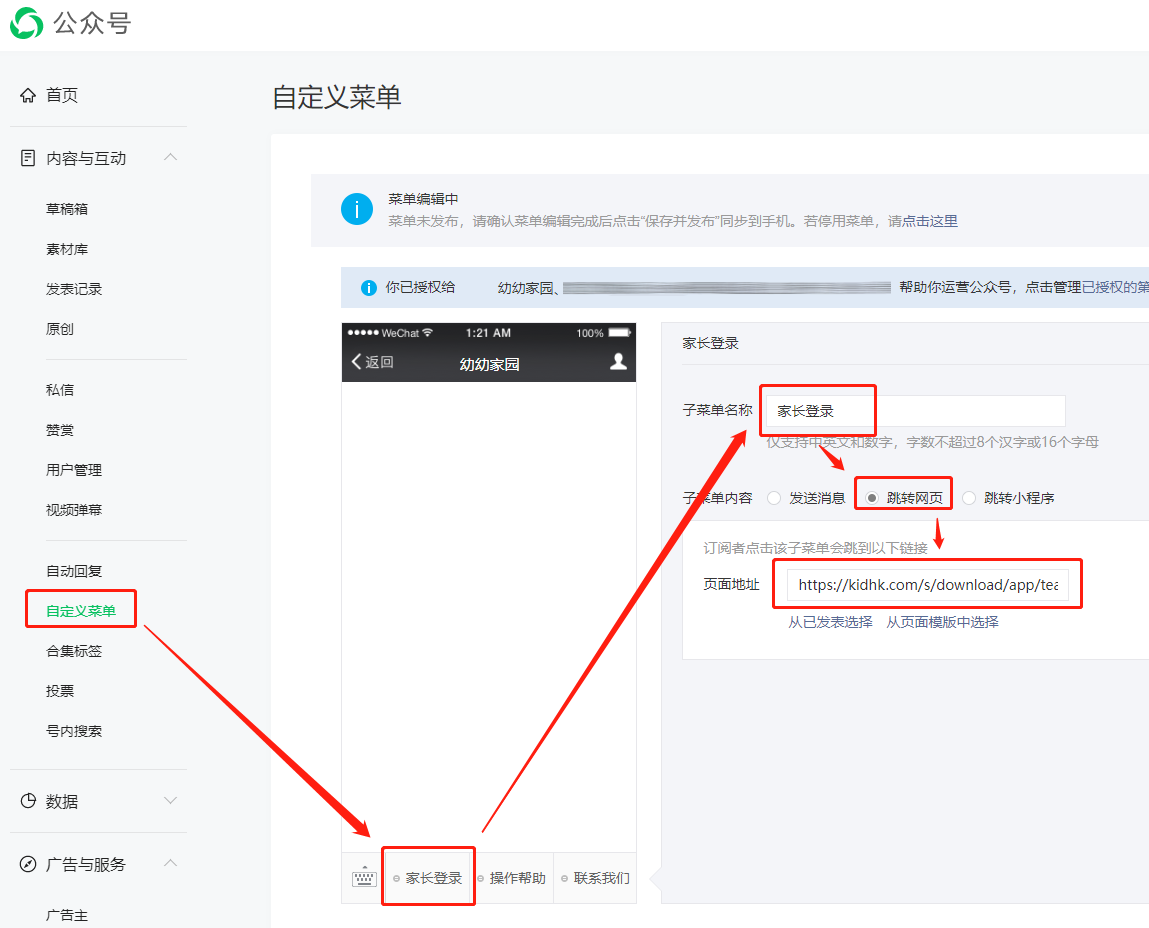
Task: Collapse the 内容与互动 section
Action: (171, 158)
